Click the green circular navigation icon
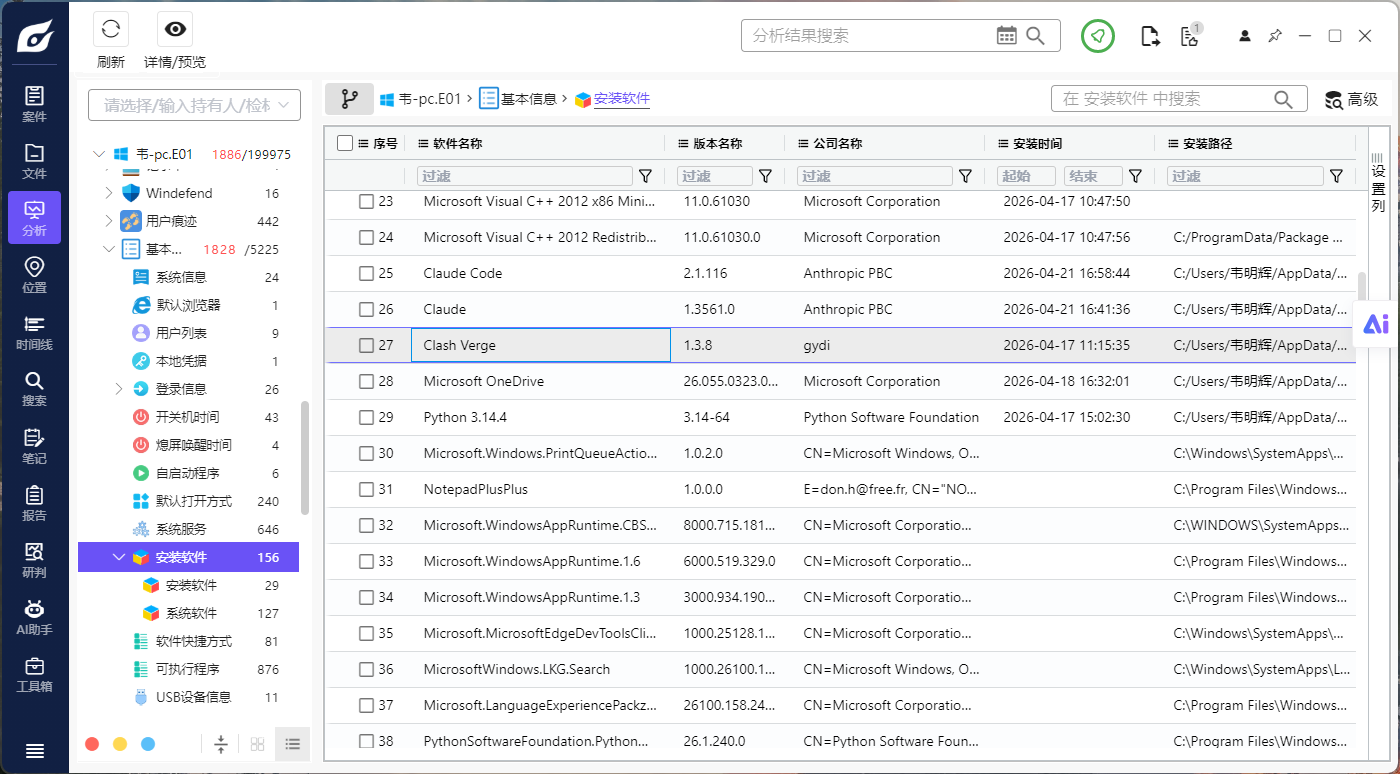The image size is (1400, 774). click(1098, 36)
